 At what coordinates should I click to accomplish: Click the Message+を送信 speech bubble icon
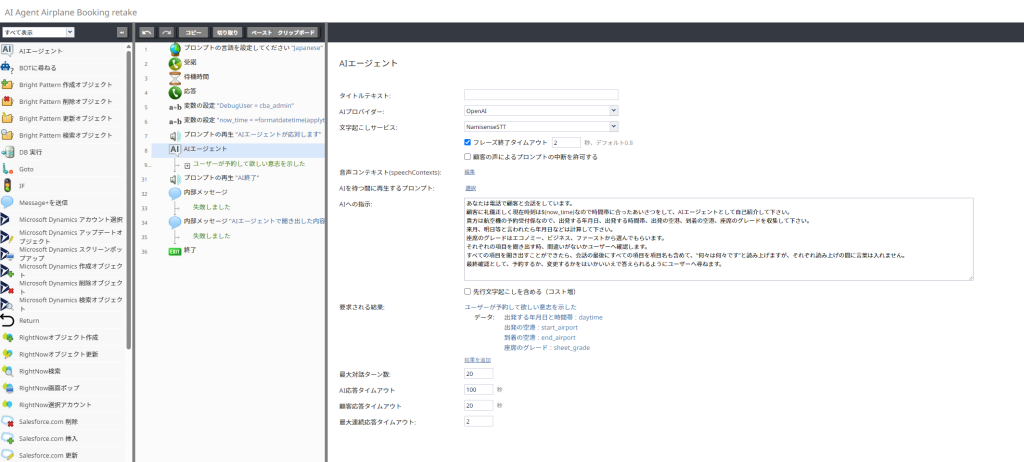[8, 202]
